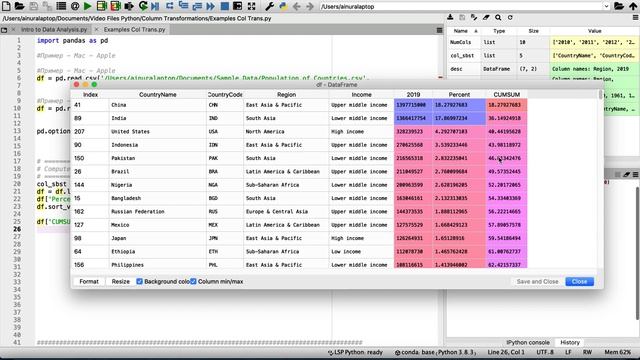Click Format button in DataFrame viewer

tap(89, 282)
